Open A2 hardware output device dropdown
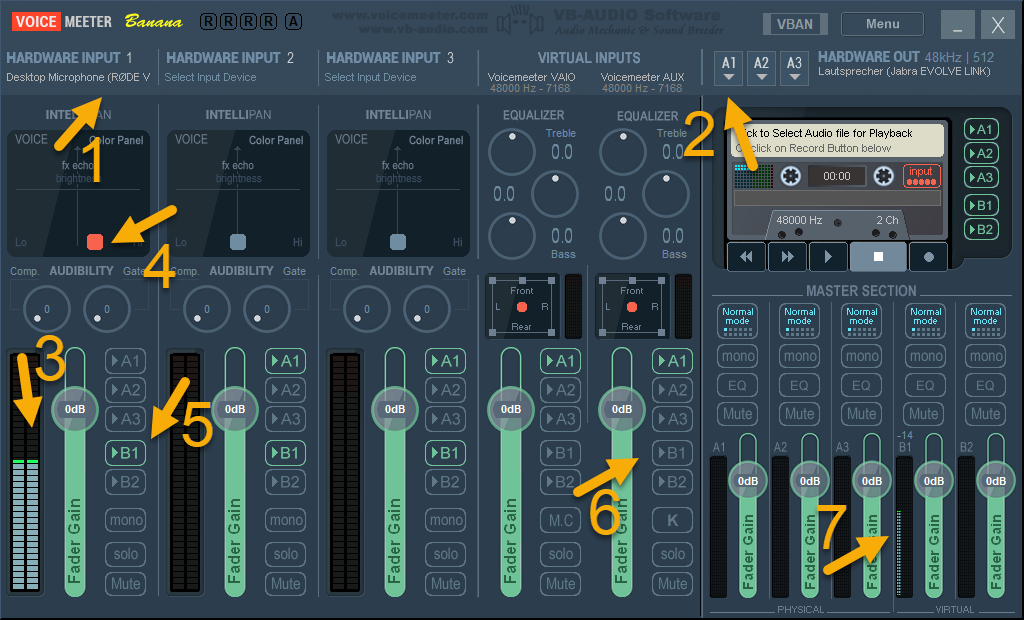1024x620 pixels. (x=761, y=69)
